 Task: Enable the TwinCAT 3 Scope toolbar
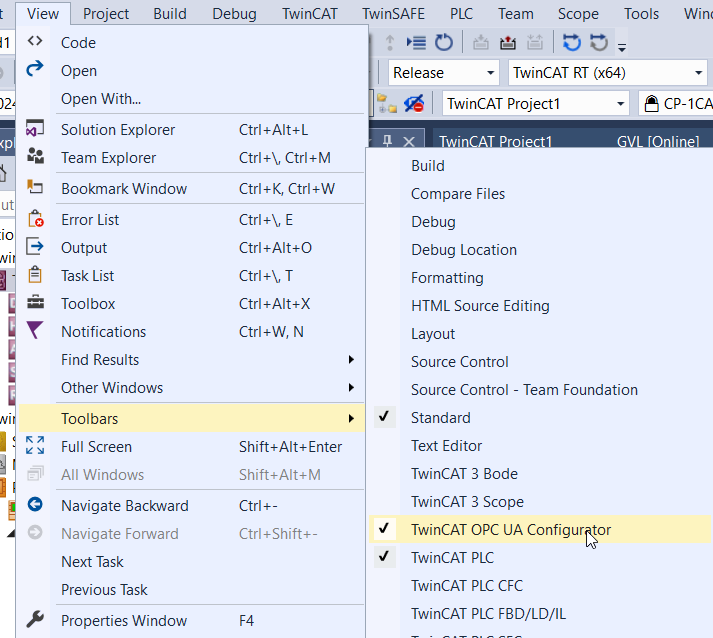540,502
